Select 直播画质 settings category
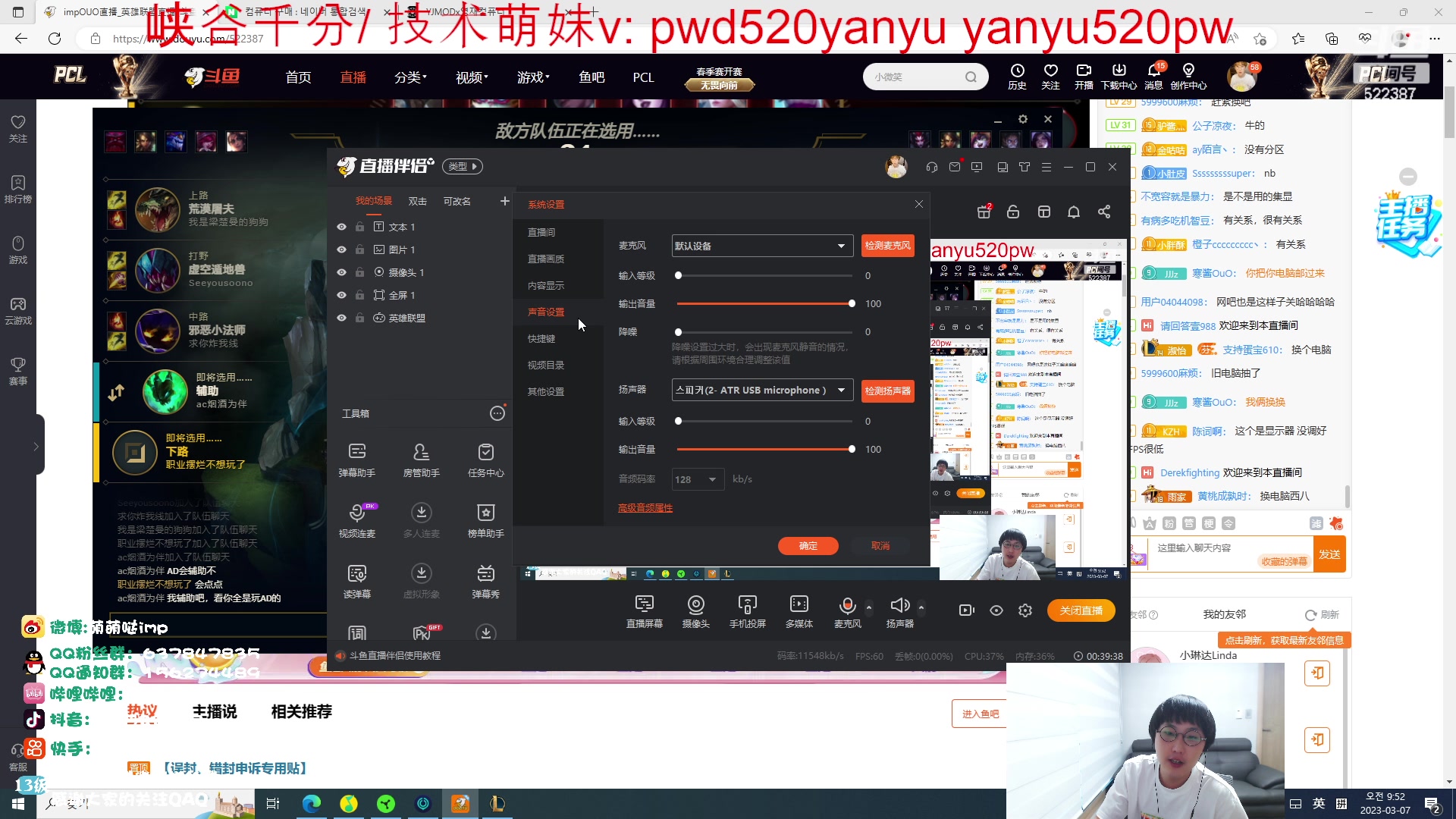Viewport: 1456px width, 819px height. [546, 259]
